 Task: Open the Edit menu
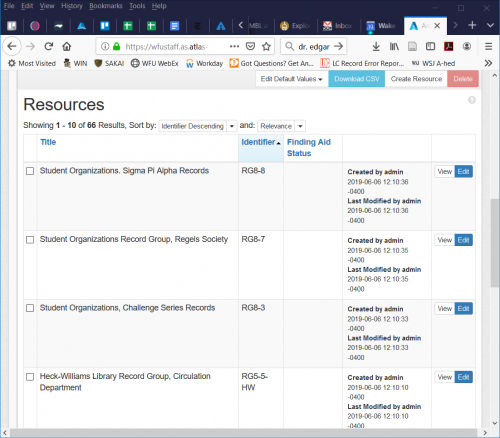[x=27, y=6]
